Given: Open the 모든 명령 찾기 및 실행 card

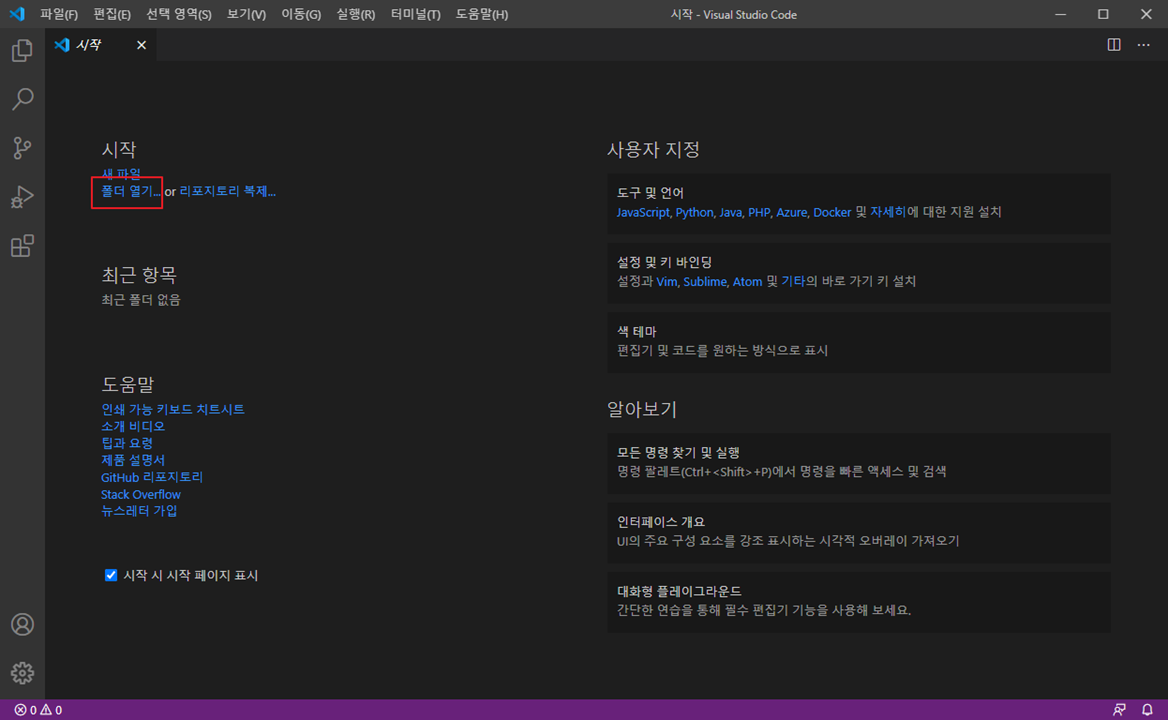Looking at the screenshot, I should pyautogui.click(x=859, y=462).
